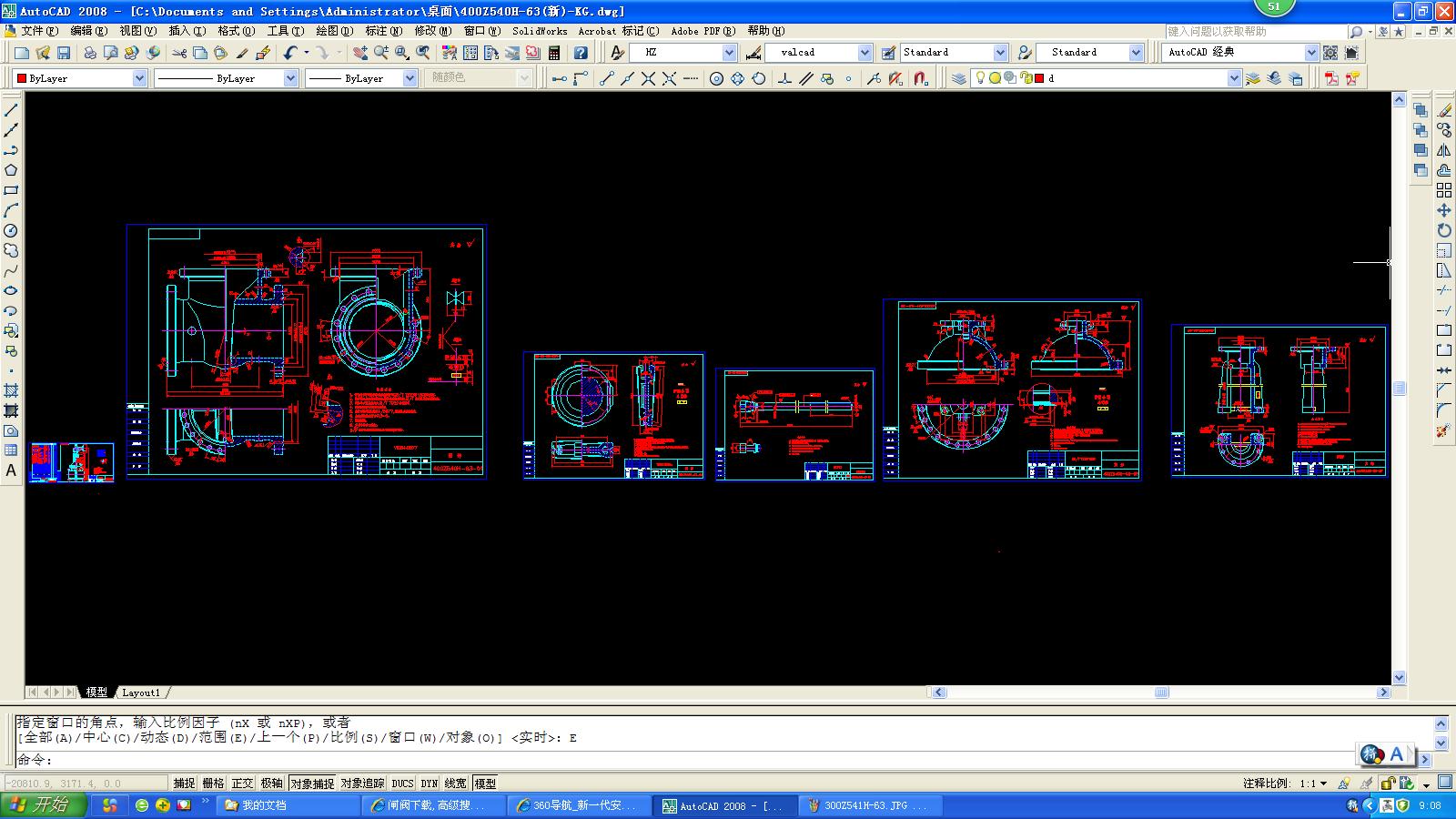Click the horizontal scrollbar thumb
The width and height of the screenshot is (1456, 819).
[x=1162, y=693]
